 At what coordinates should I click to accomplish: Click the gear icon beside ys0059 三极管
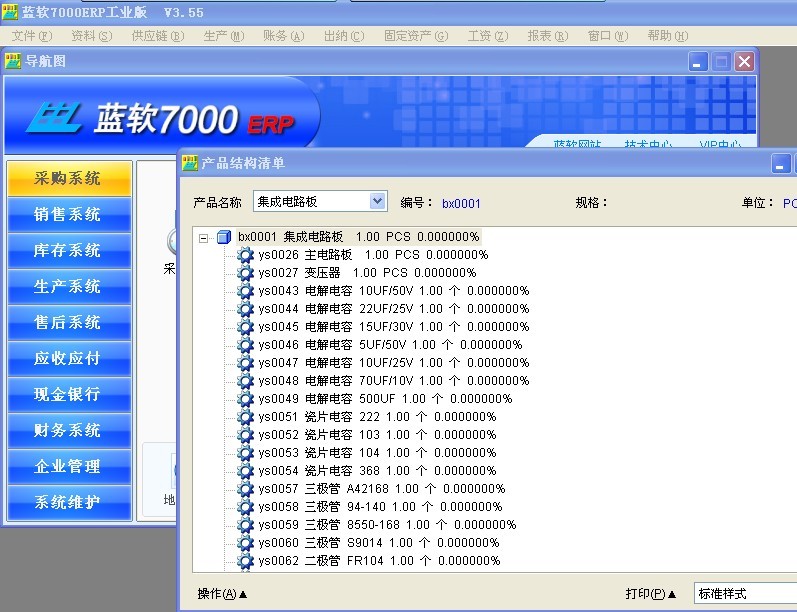pos(245,525)
